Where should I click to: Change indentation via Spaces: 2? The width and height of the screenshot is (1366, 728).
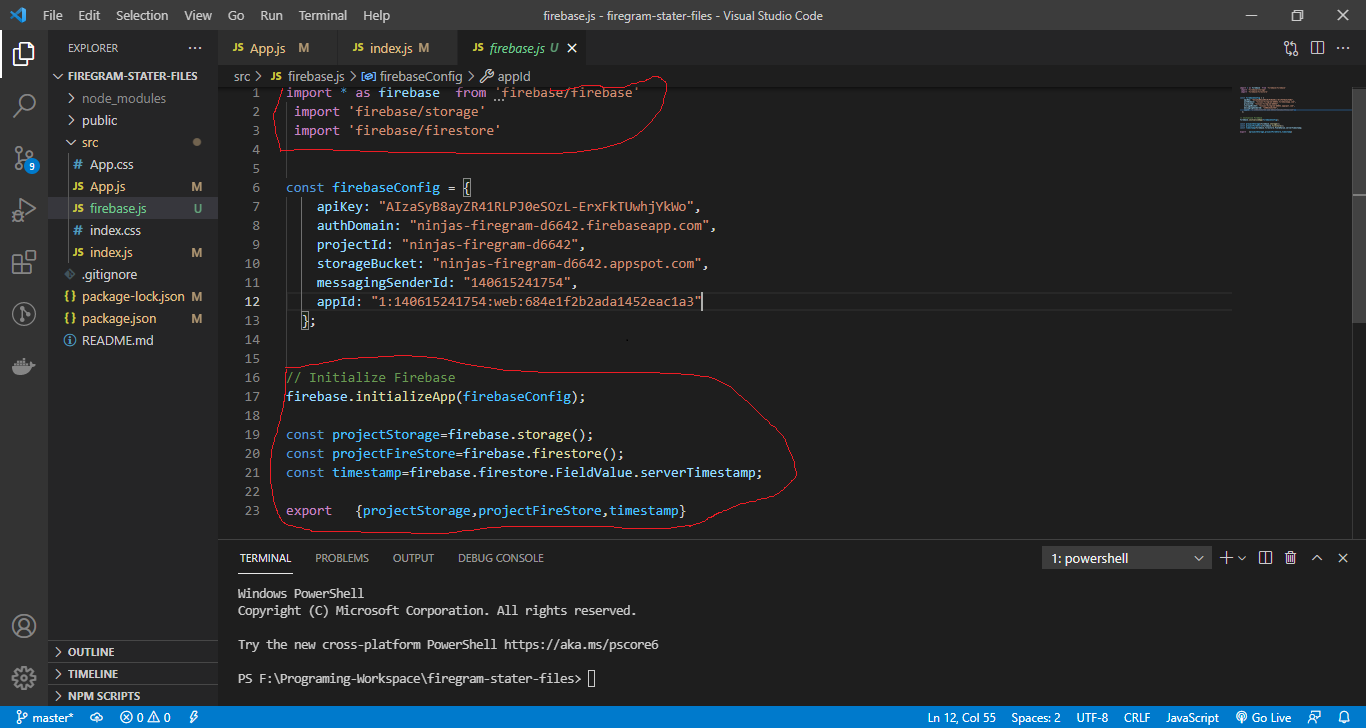pos(1035,718)
